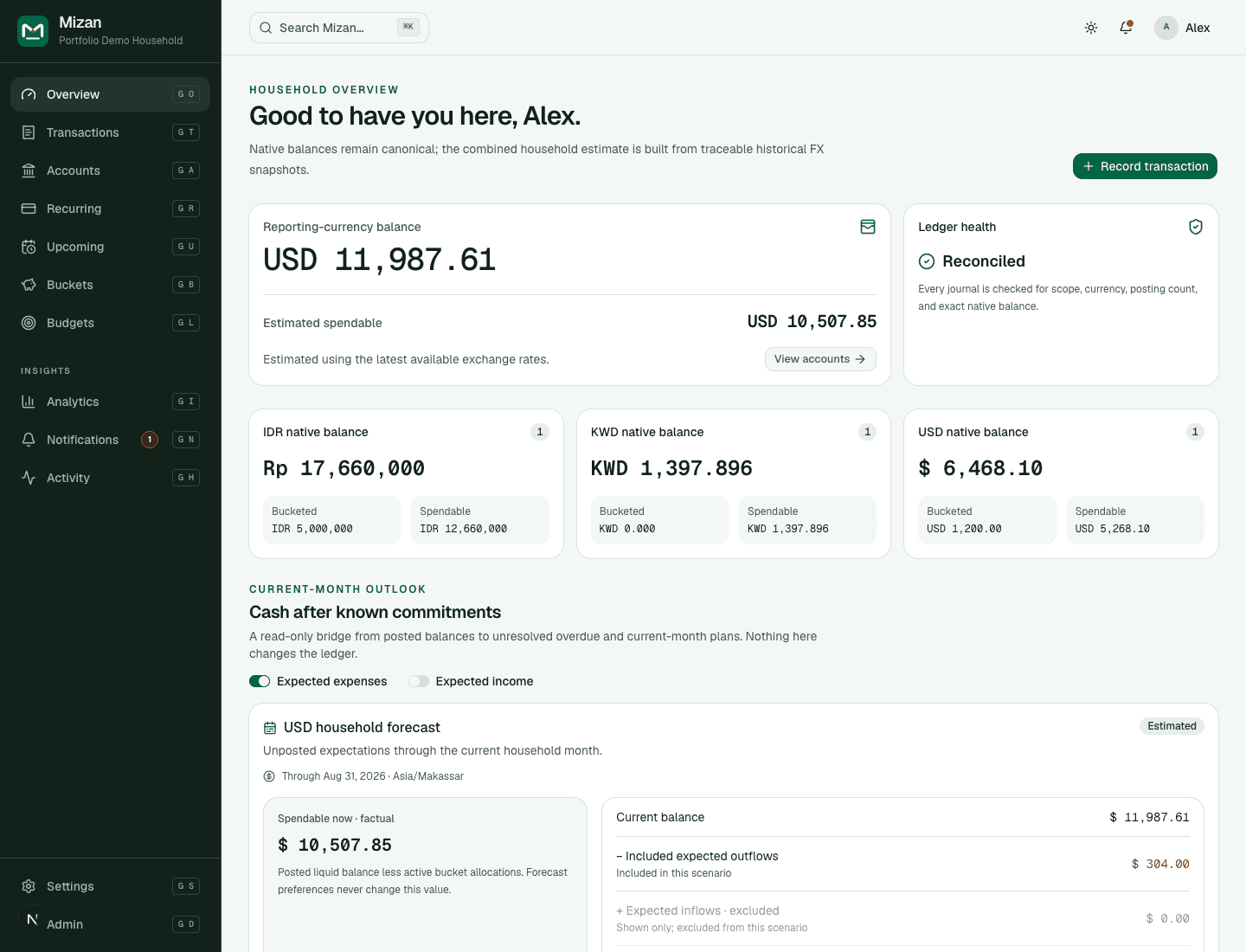Open Overview via its gauge icon
1246x952 pixels.
[x=29, y=94]
